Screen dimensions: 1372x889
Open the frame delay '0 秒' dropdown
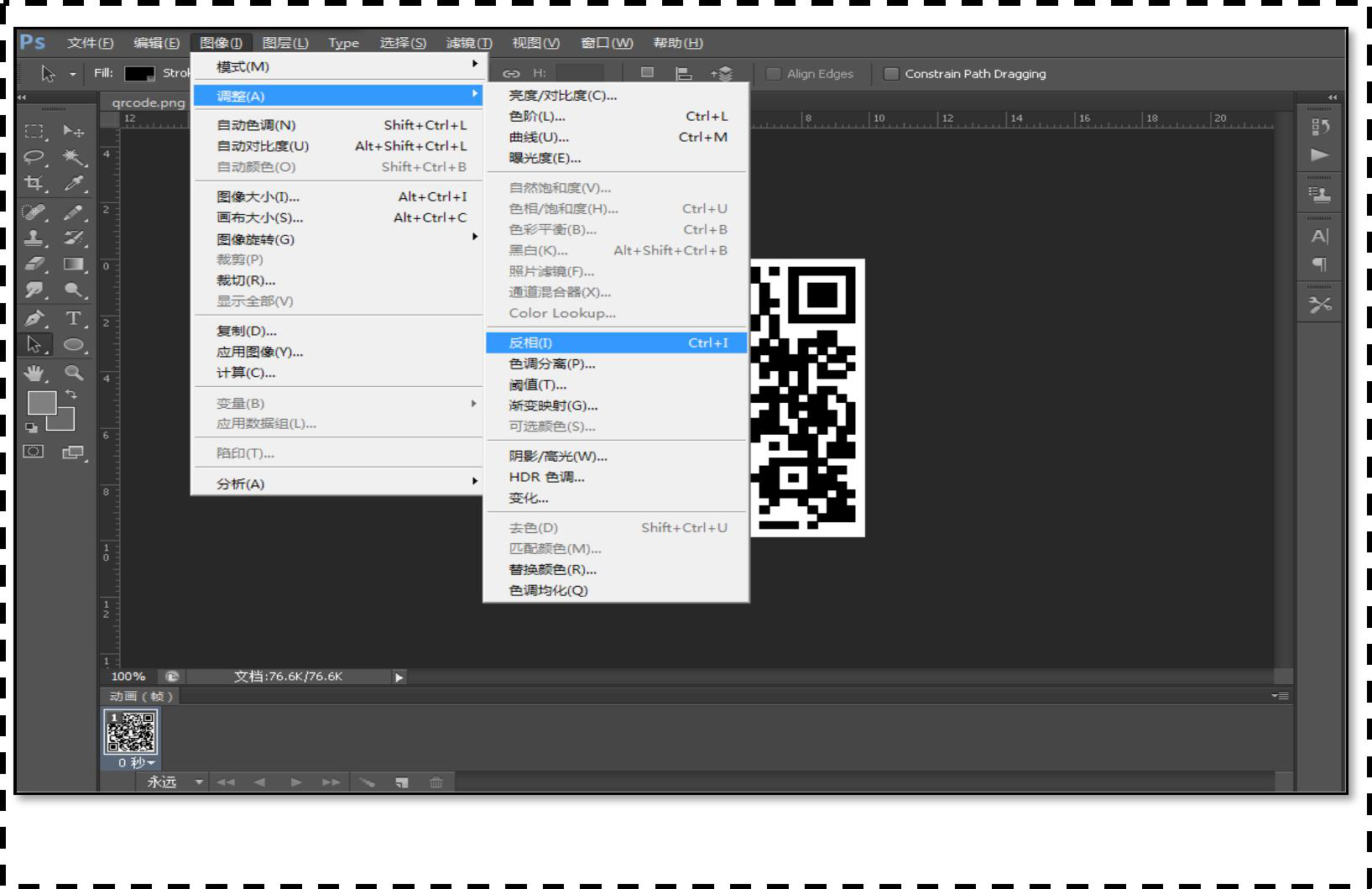pos(137,762)
